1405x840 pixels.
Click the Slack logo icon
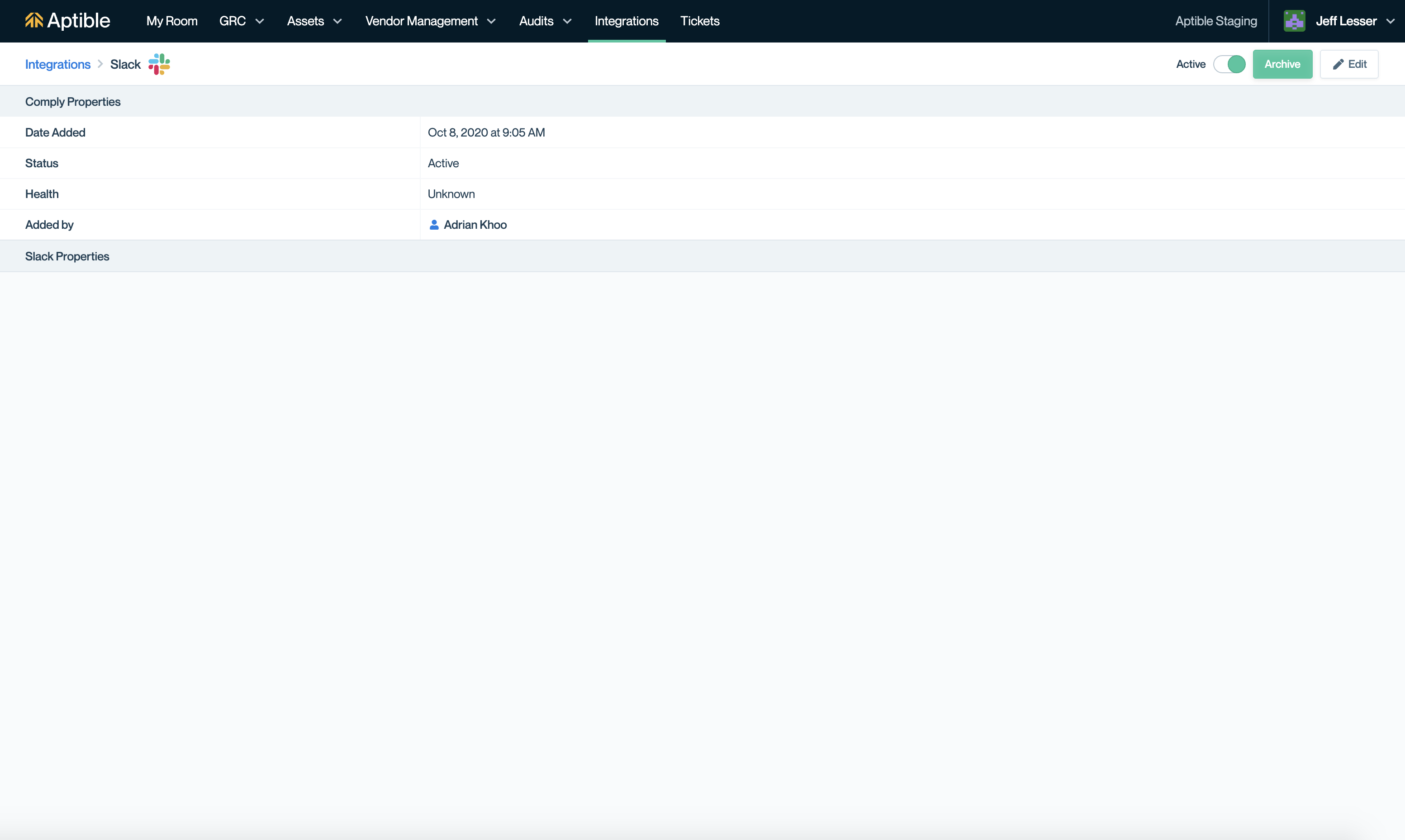[x=159, y=64]
